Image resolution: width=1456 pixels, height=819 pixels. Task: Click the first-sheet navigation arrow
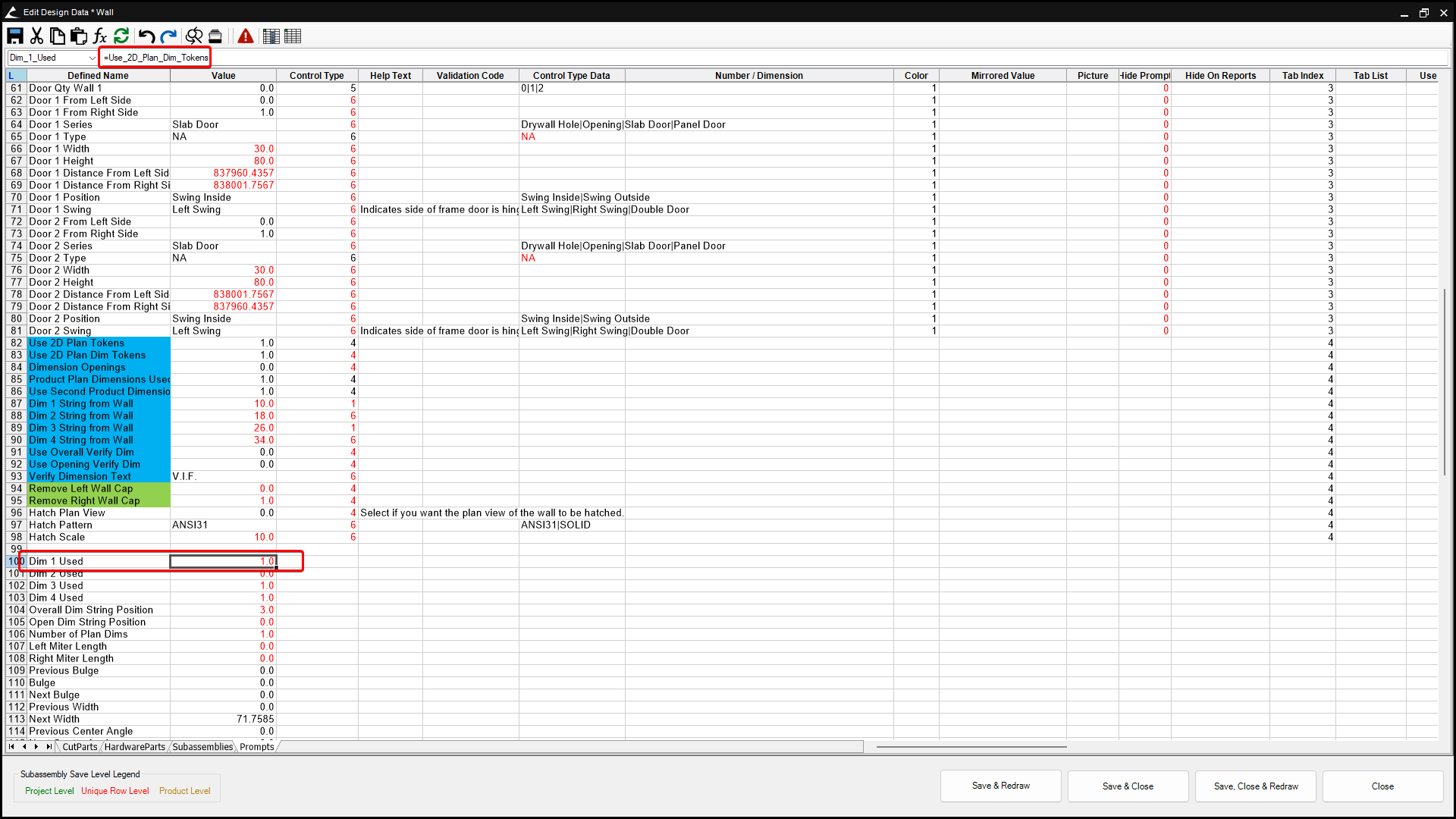(11, 747)
